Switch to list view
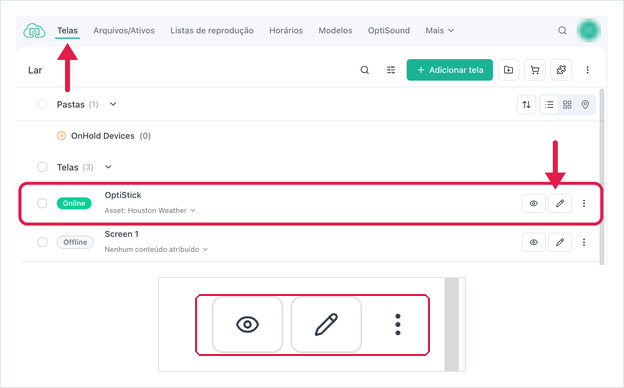This screenshot has height=388, width=624. point(549,105)
